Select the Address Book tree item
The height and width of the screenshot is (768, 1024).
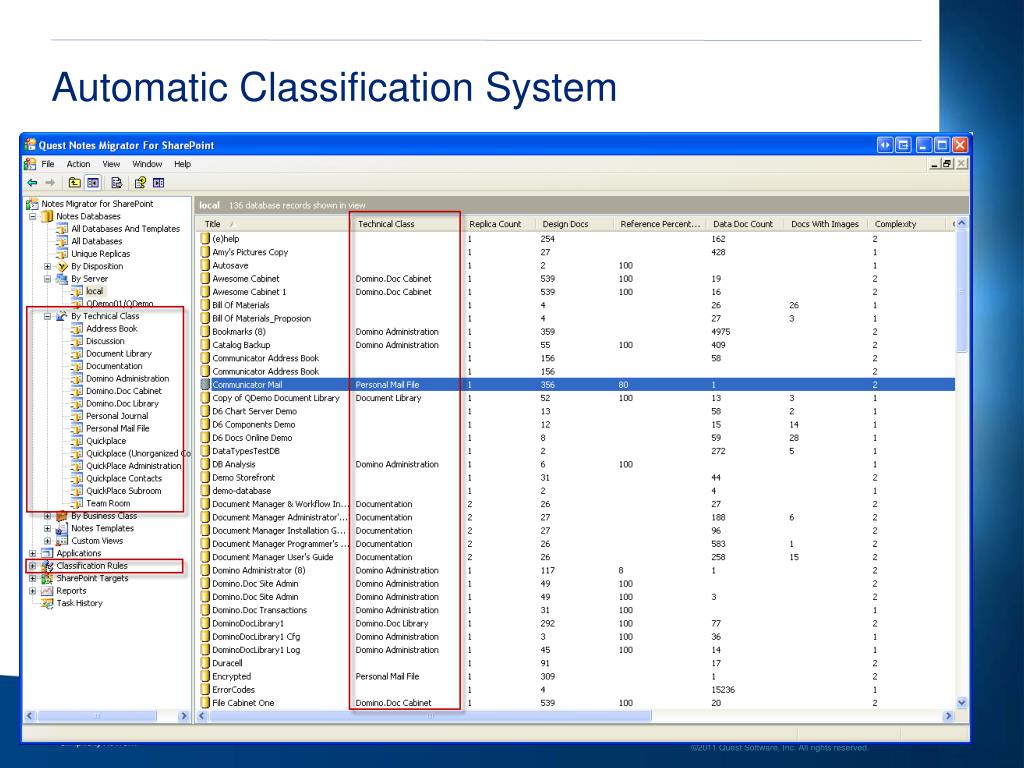click(x=112, y=328)
